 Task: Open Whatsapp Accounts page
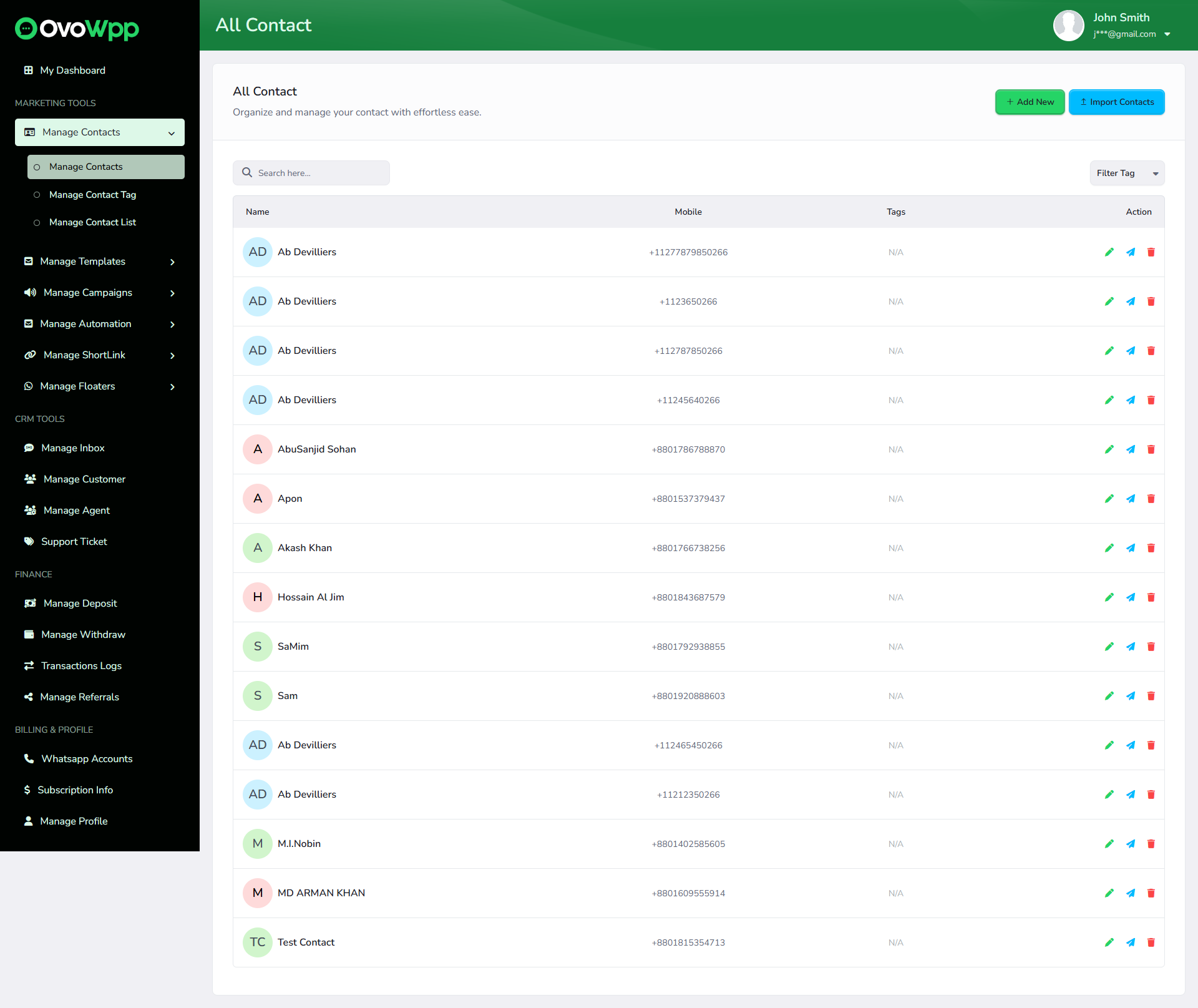[x=87, y=759]
